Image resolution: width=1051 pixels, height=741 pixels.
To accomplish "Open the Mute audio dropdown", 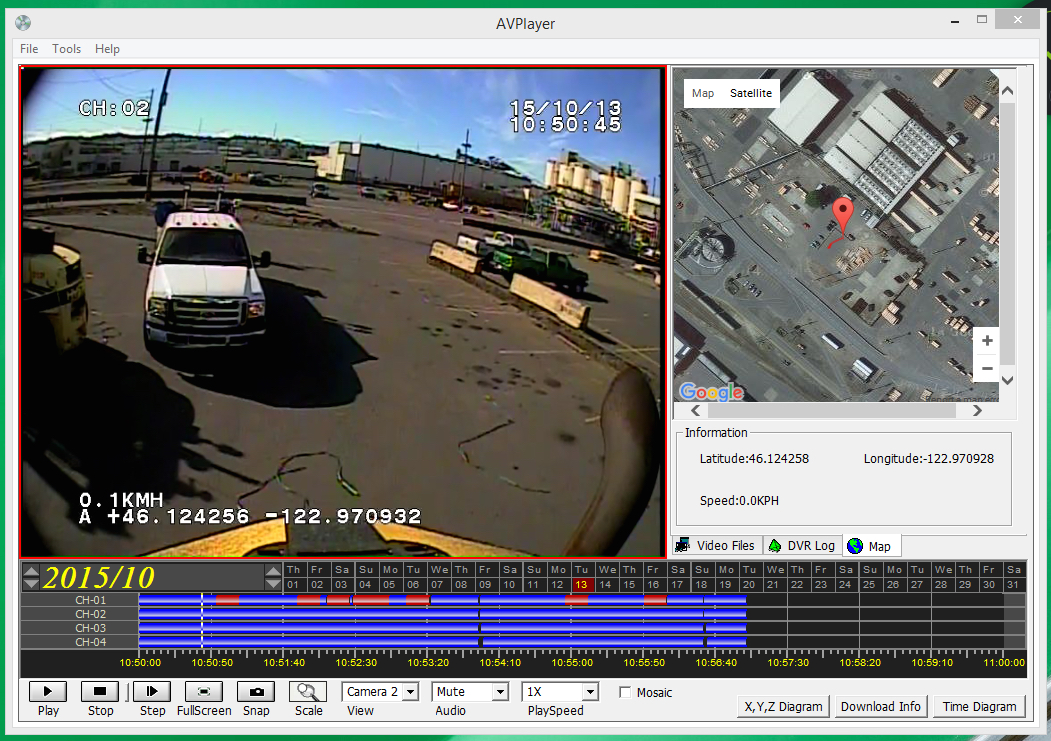I will [500, 692].
